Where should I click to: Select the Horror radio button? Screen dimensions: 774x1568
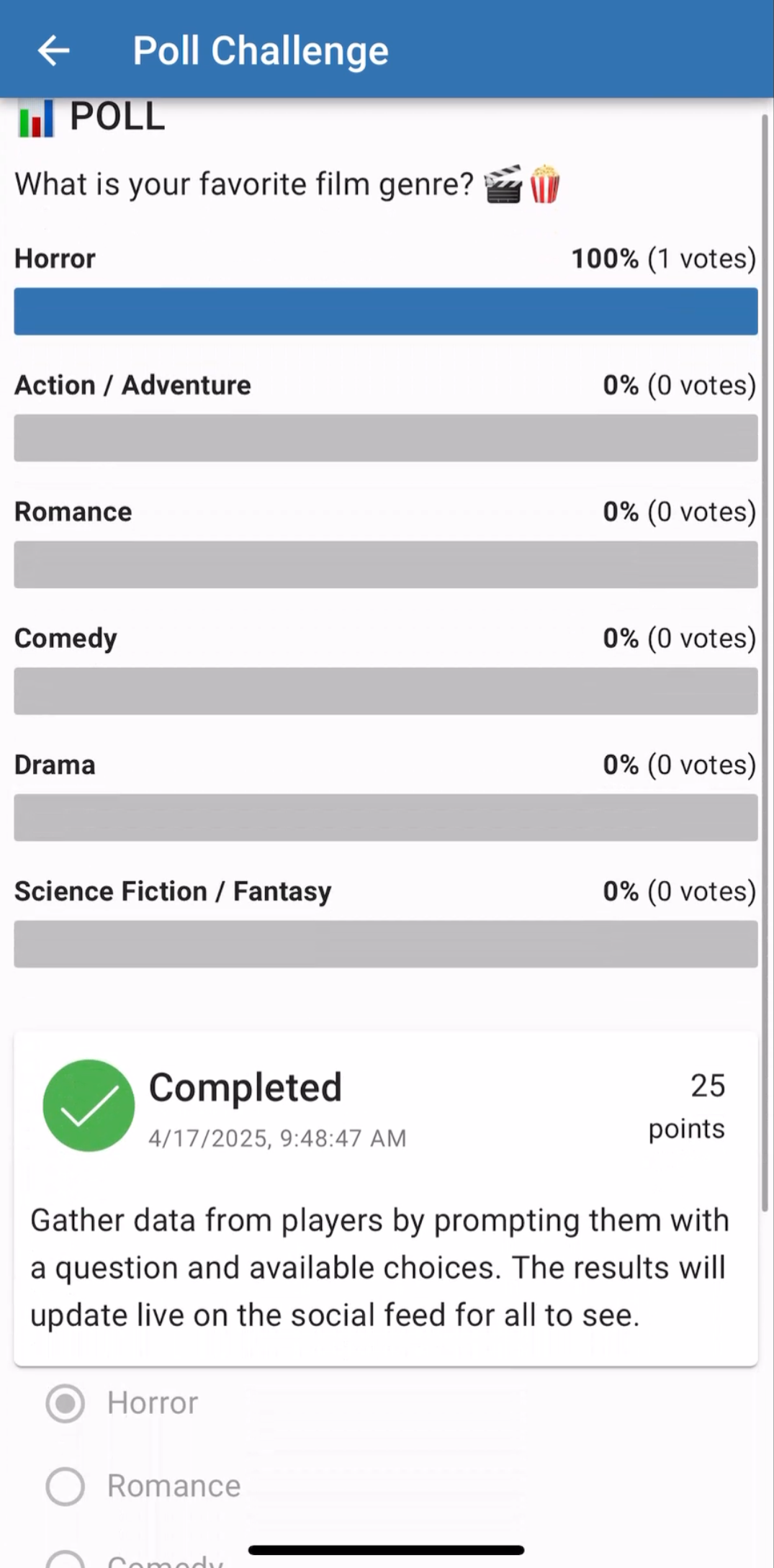click(66, 1402)
